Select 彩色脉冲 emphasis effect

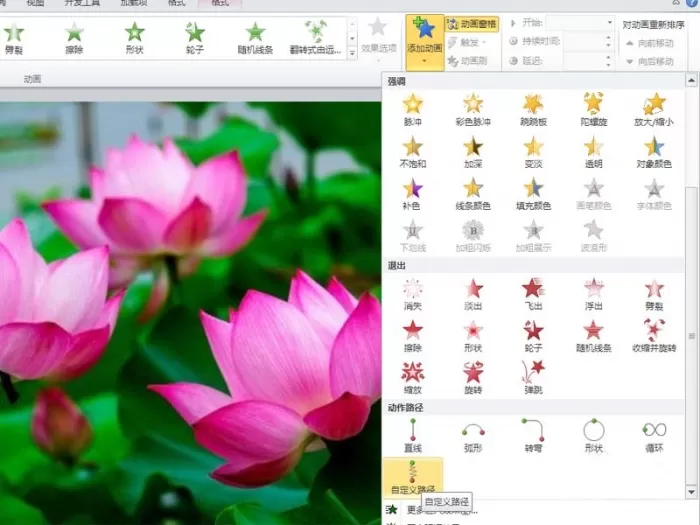(473, 110)
